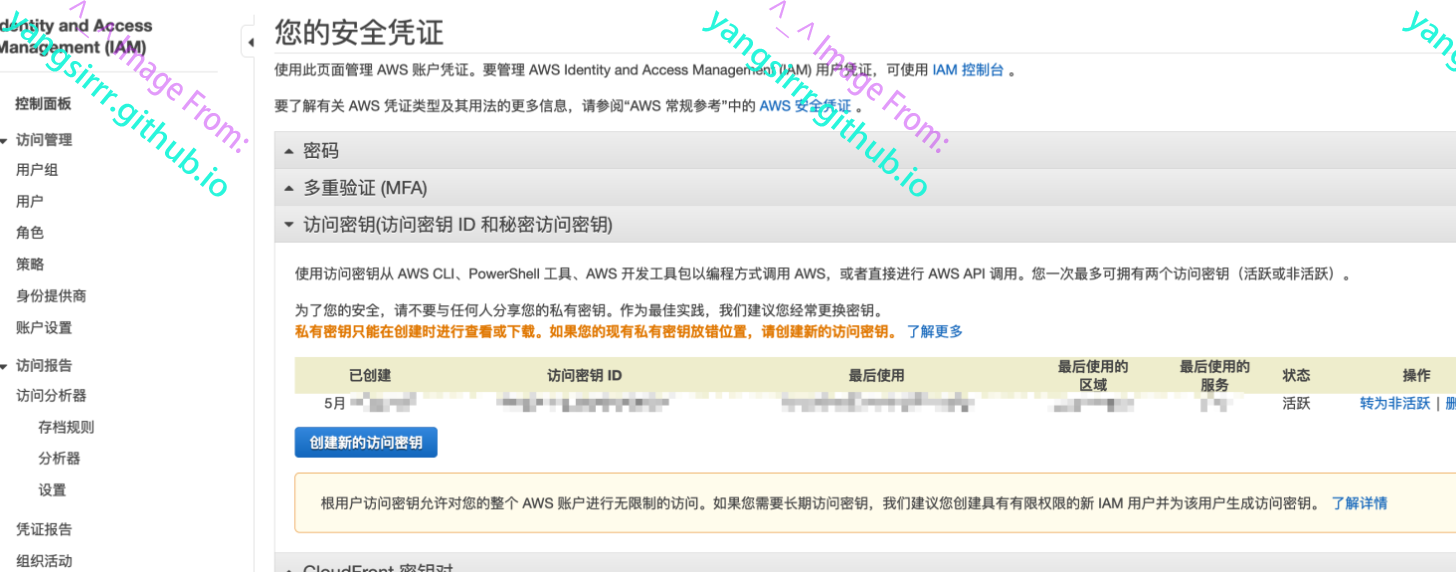Click the 状态 column header
The height and width of the screenshot is (572, 1456).
point(1297,375)
